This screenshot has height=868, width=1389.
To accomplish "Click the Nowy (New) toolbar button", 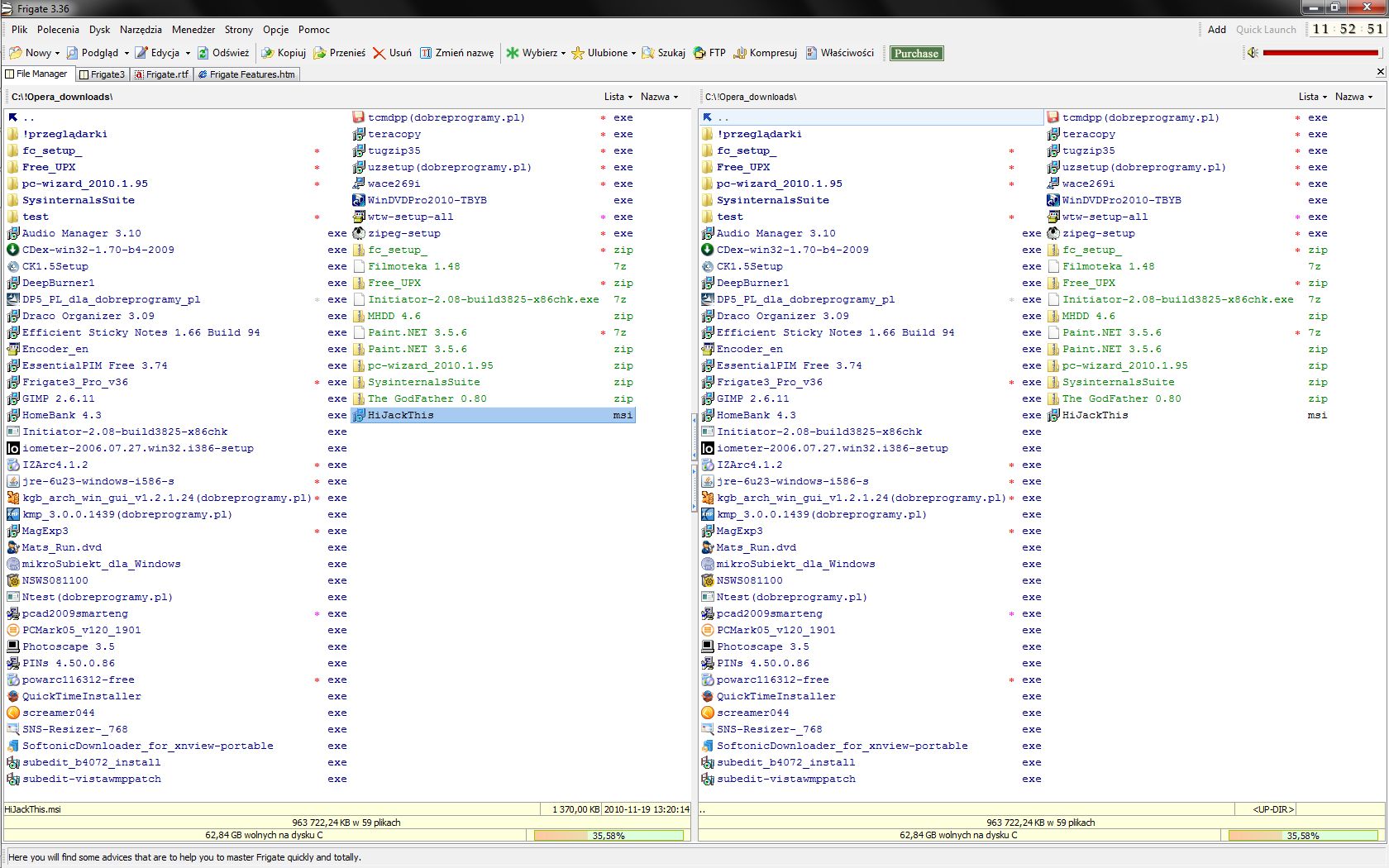I will tap(30, 53).
